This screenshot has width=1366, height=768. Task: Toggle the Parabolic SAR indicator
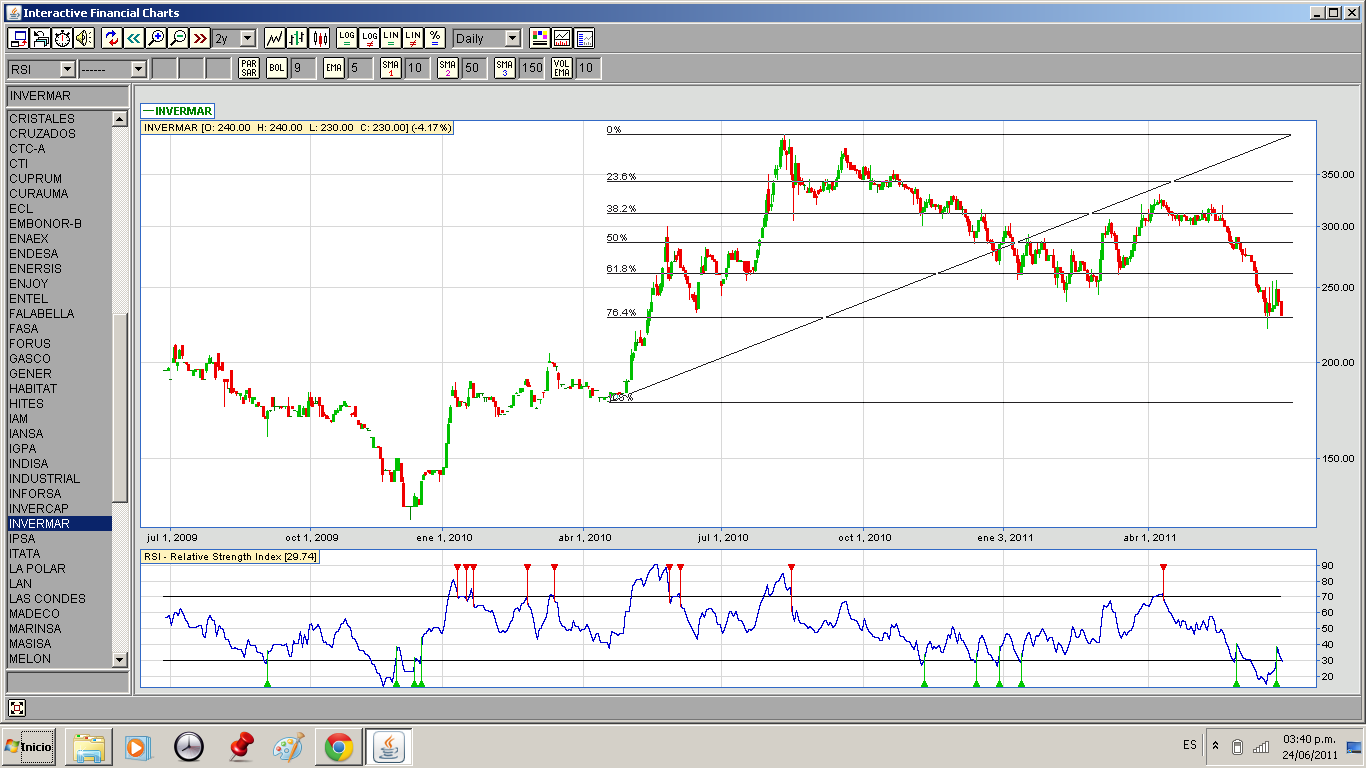(x=249, y=68)
